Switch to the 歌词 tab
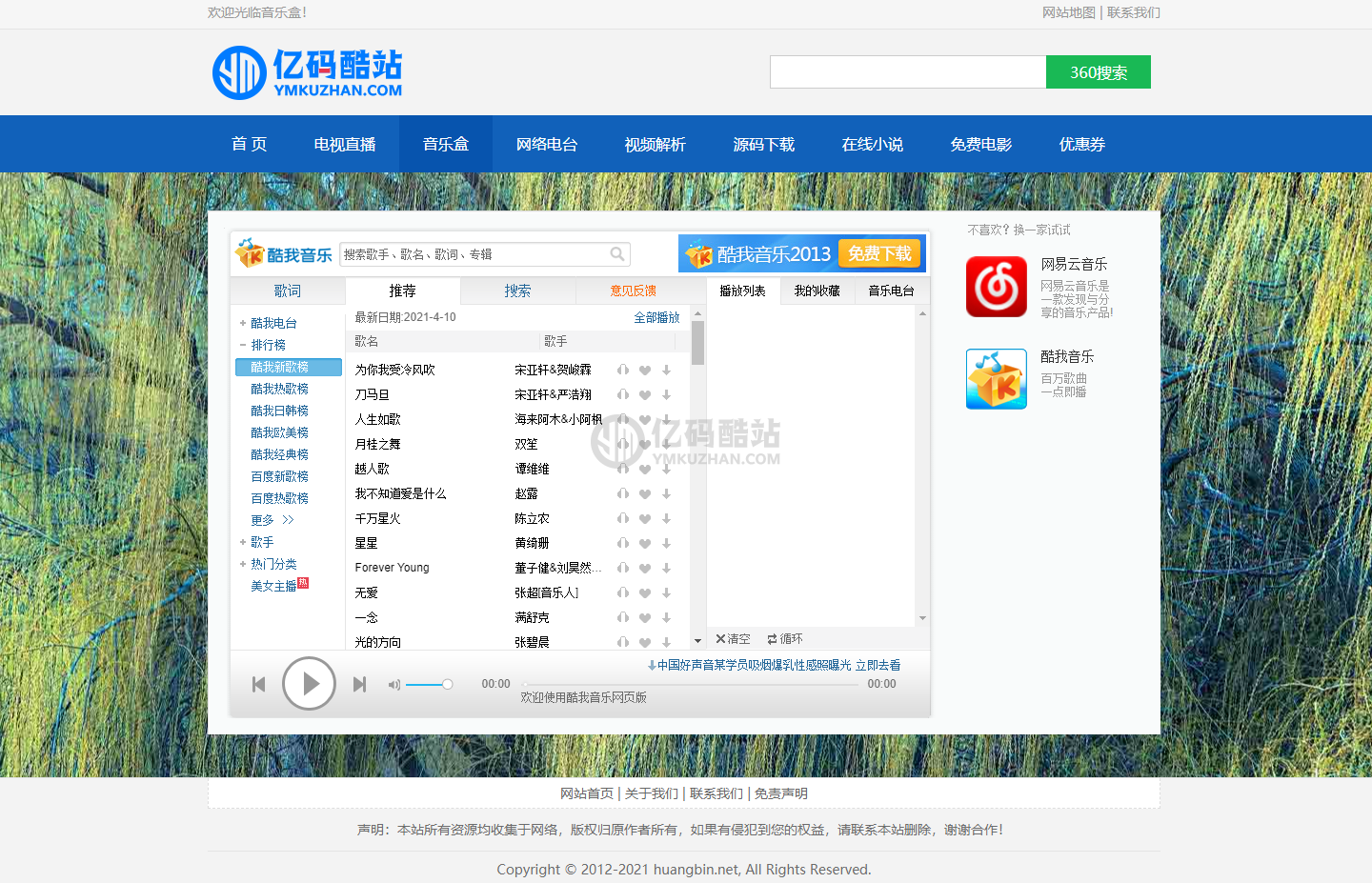The image size is (1372, 883). pos(288,291)
